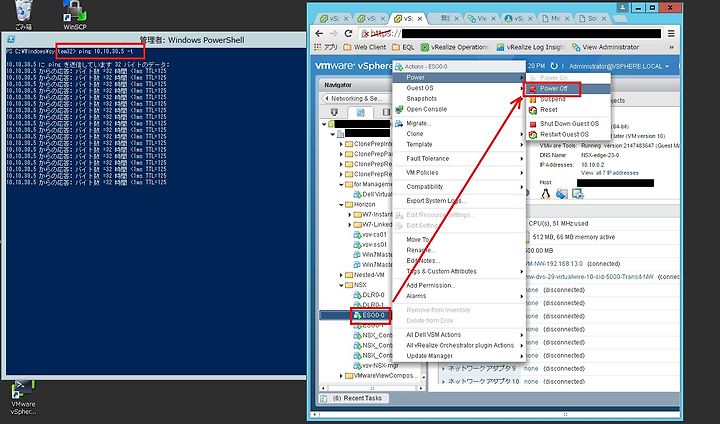Select Snapshots in the Actions menu
Viewport: 720px width, 424px height.
pos(459,98)
